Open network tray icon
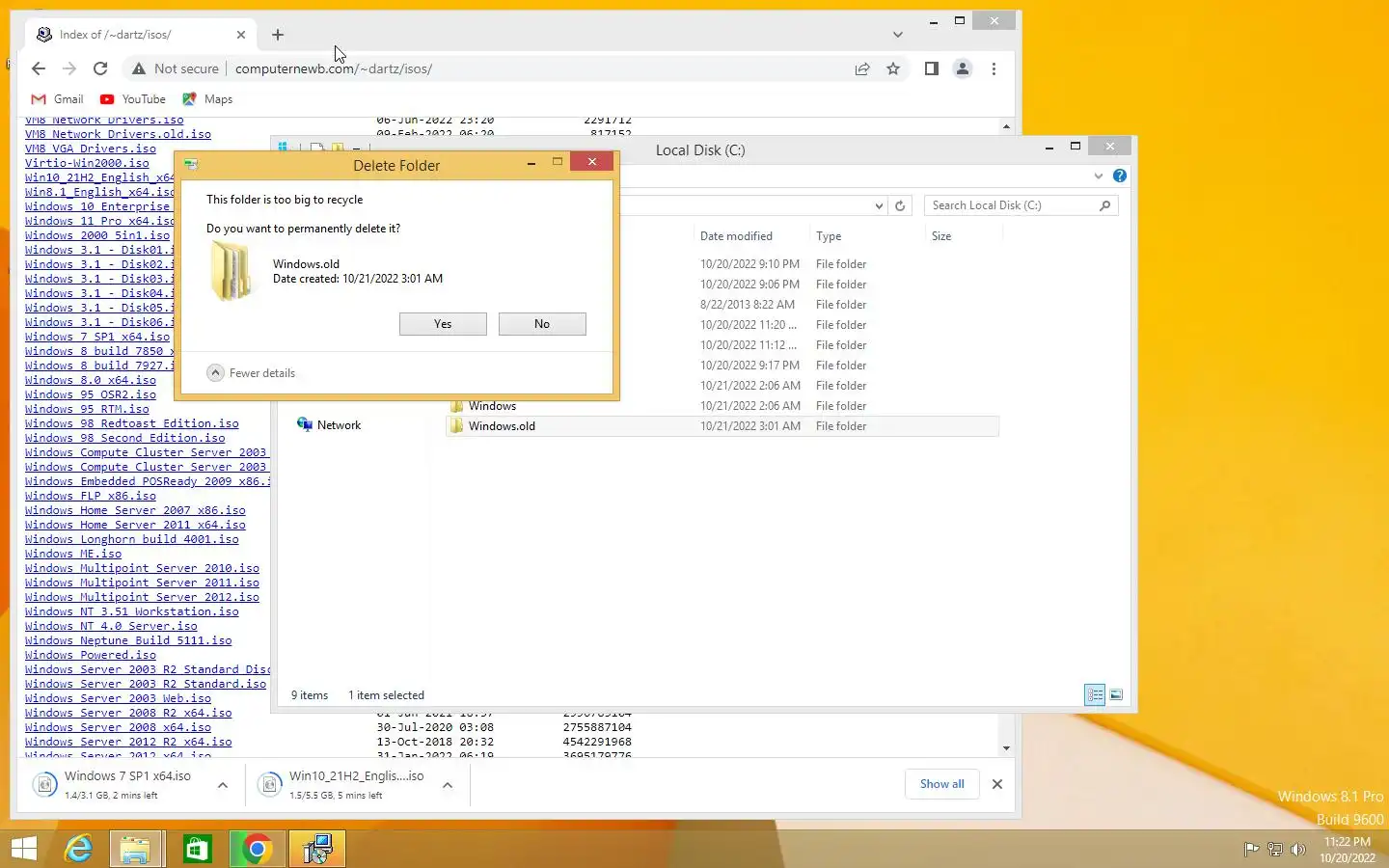Screen dimensions: 1389x868 (1275, 850)
